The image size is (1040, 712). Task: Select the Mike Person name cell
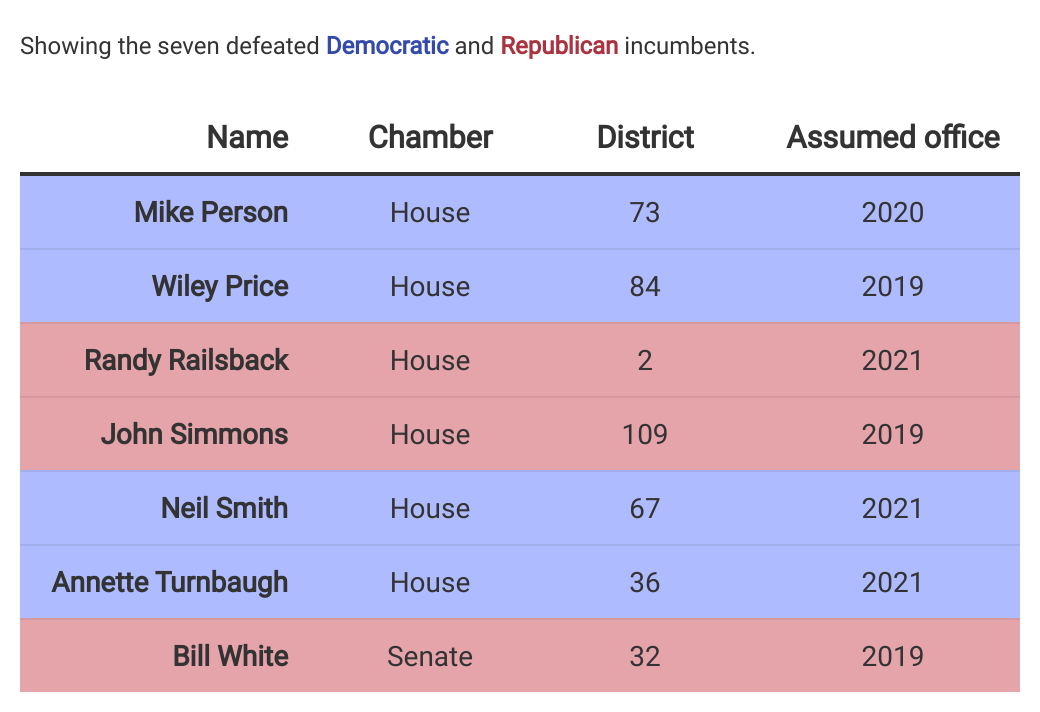click(211, 212)
